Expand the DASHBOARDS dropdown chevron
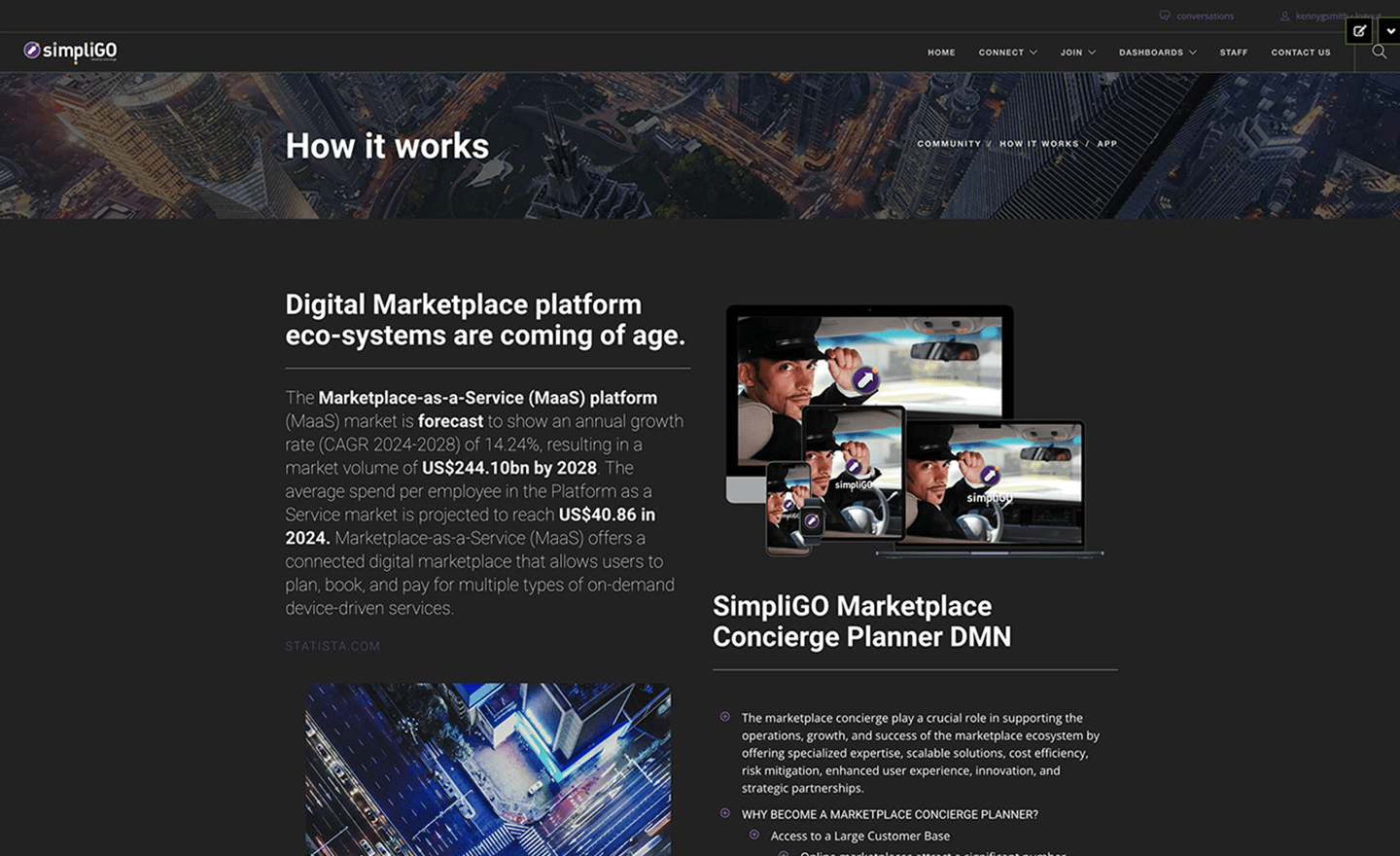The image size is (1400, 856). click(x=1193, y=53)
